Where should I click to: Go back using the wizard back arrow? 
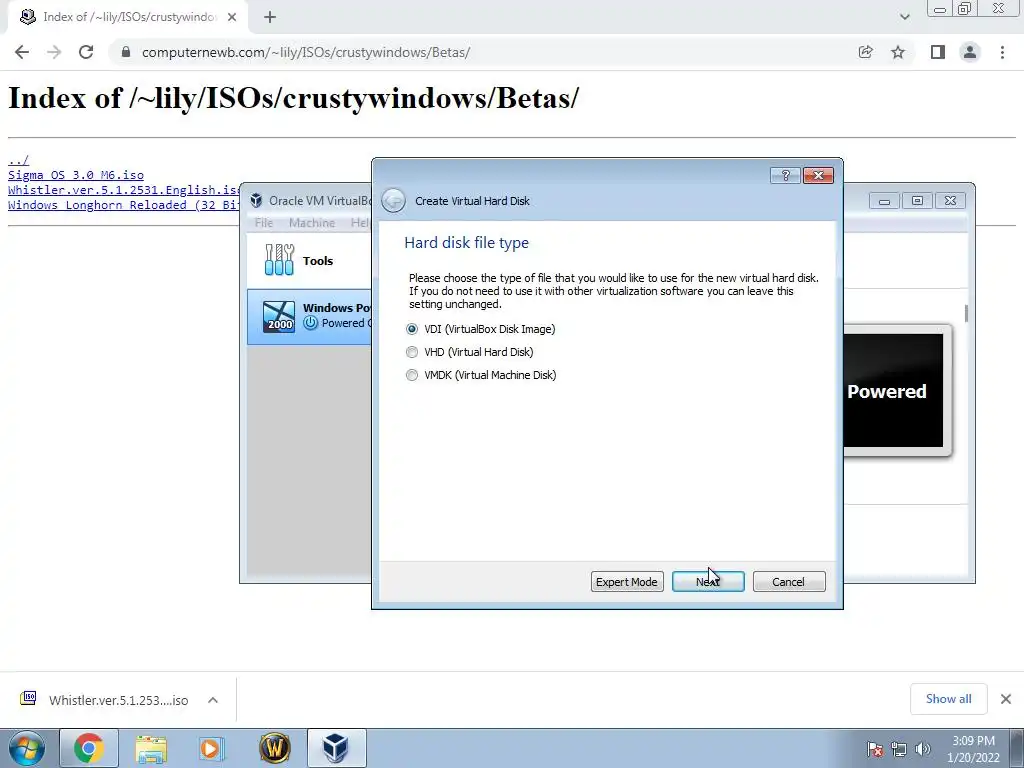coord(393,200)
